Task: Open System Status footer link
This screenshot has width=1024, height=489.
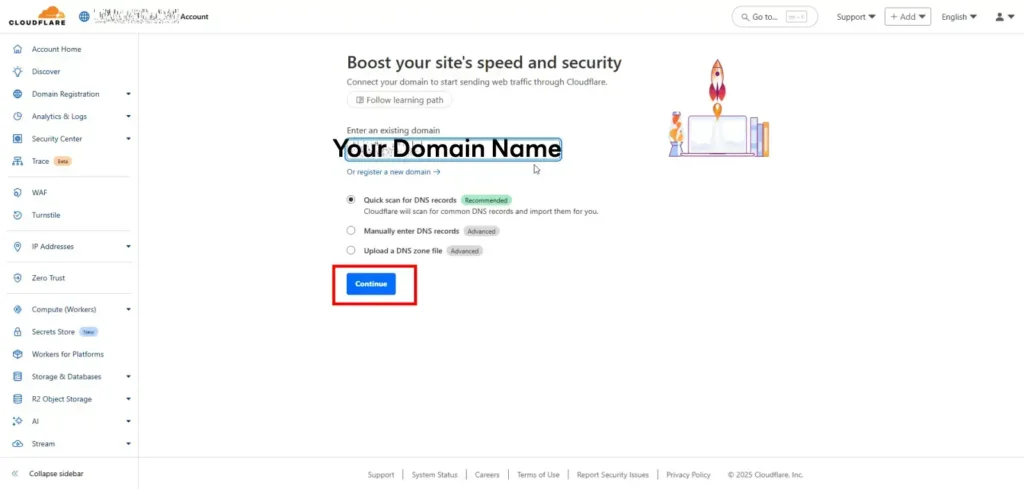Action: [434, 475]
